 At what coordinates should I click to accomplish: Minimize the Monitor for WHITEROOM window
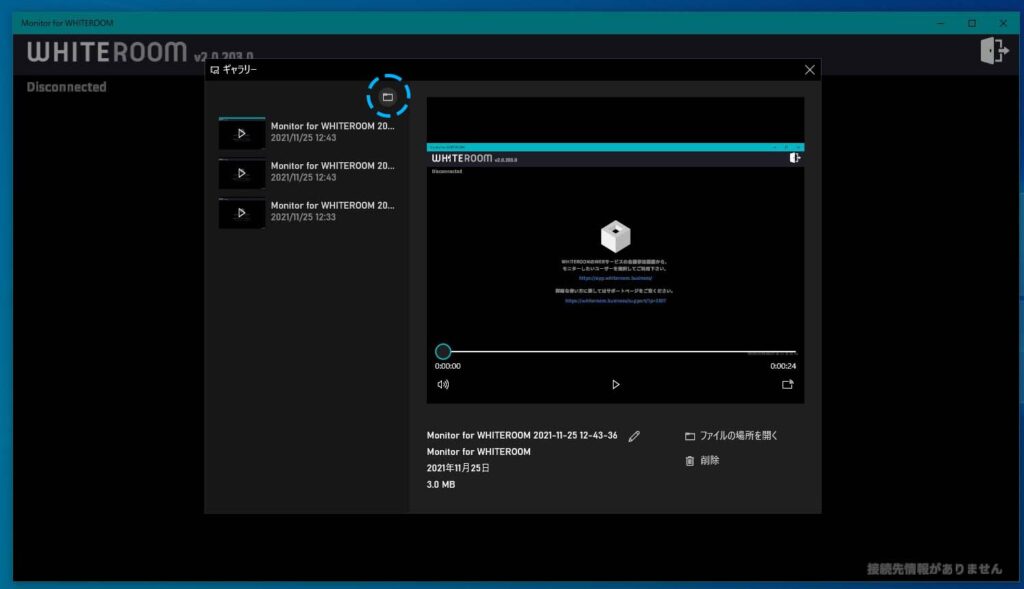point(940,23)
